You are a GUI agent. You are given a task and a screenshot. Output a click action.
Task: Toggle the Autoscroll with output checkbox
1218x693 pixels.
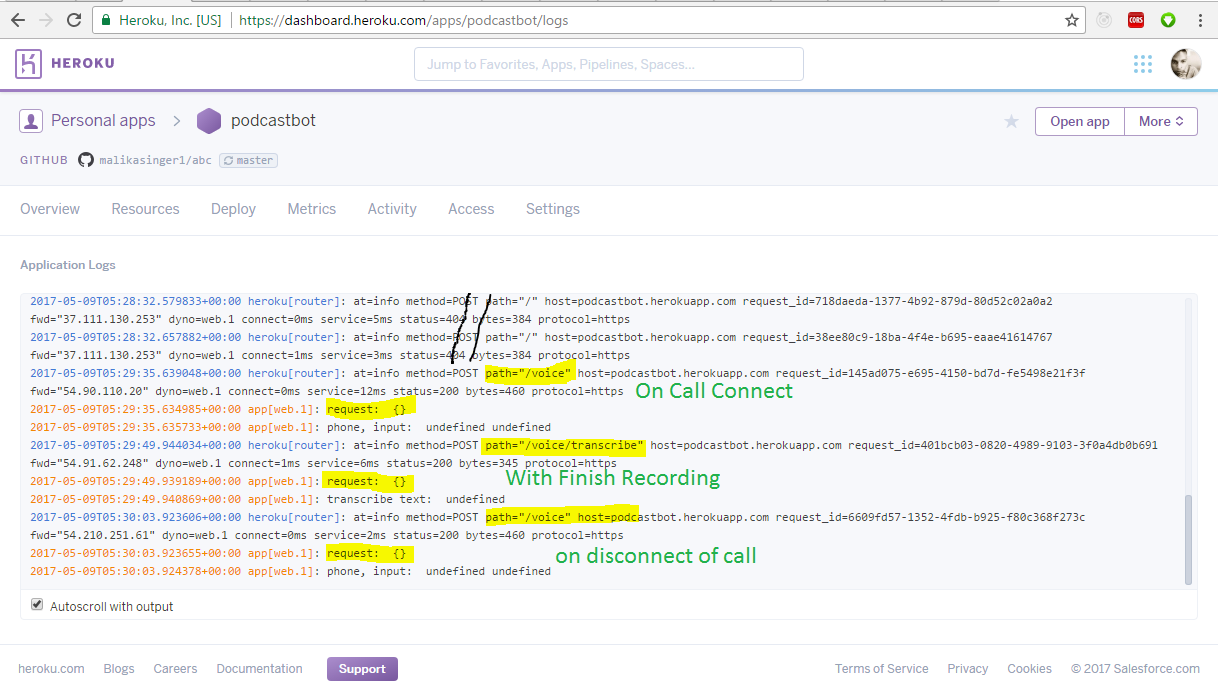[x=37, y=605]
